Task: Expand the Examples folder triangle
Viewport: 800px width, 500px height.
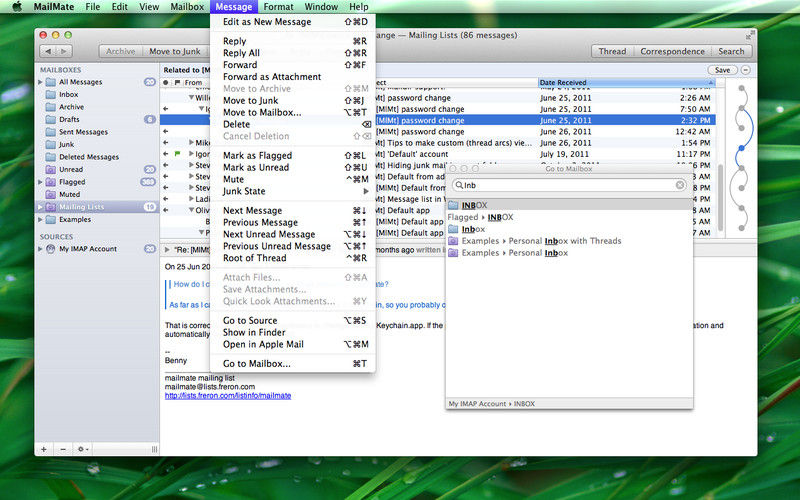Action: click(40, 219)
